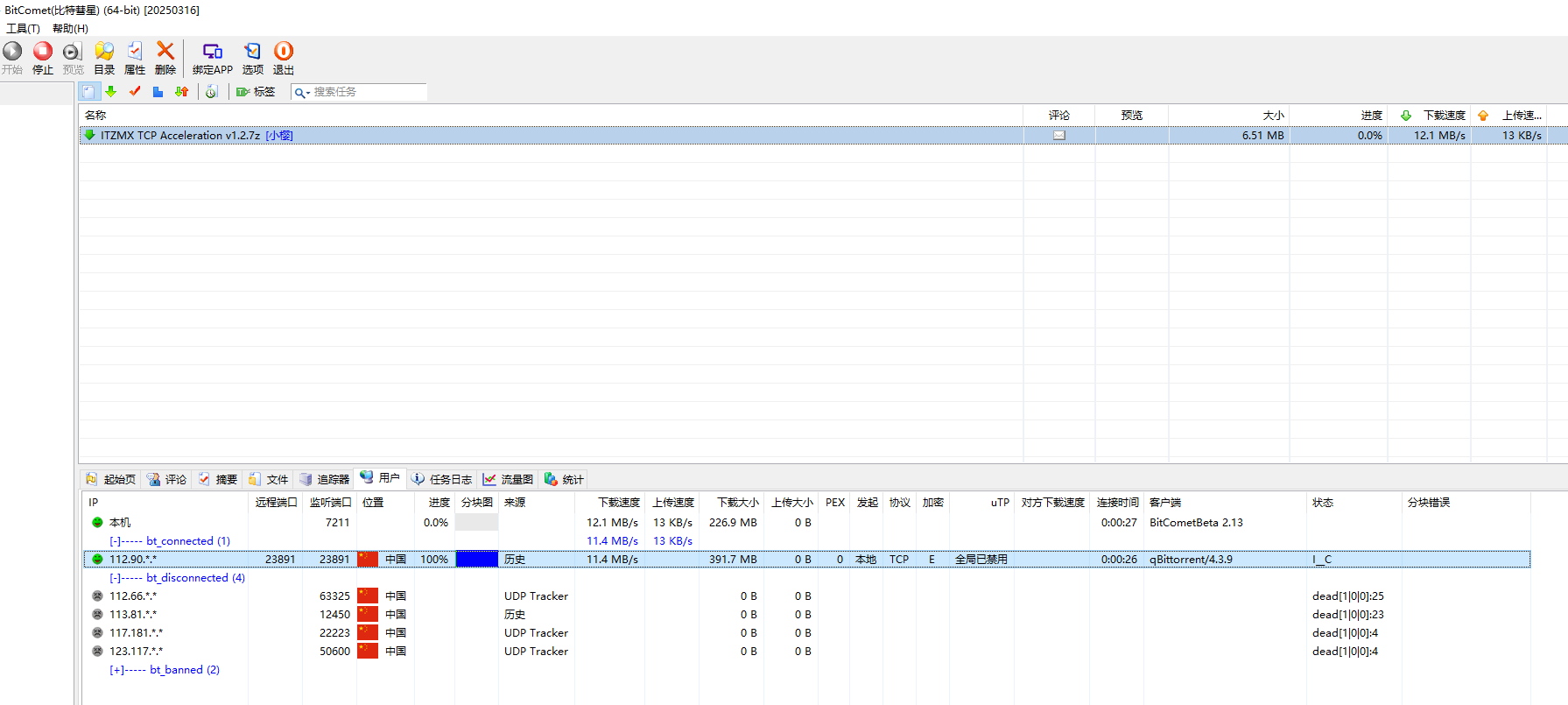Click the clock history filter icon
The width and height of the screenshot is (1568, 705).
(211, 91)
